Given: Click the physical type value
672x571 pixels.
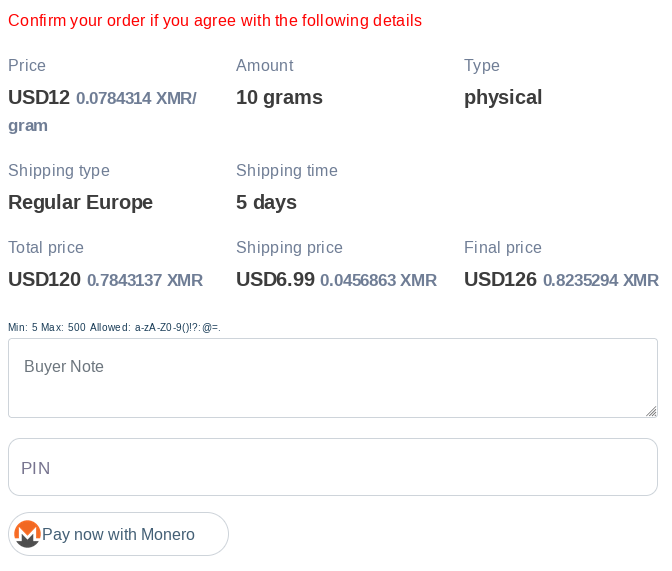Looking at the screenshot, I should coord(503,98).
